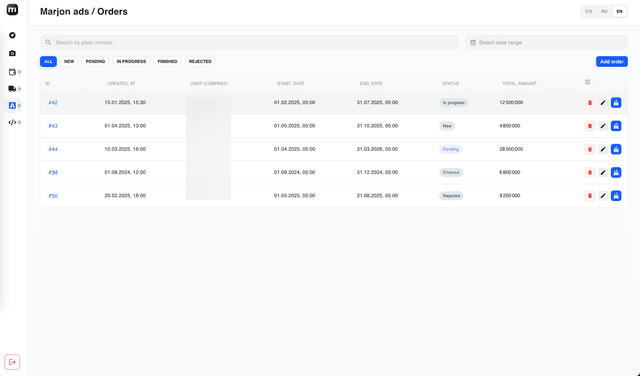Click the New status badge
Viewport: 640px width, 376px height.
(447, 126)
